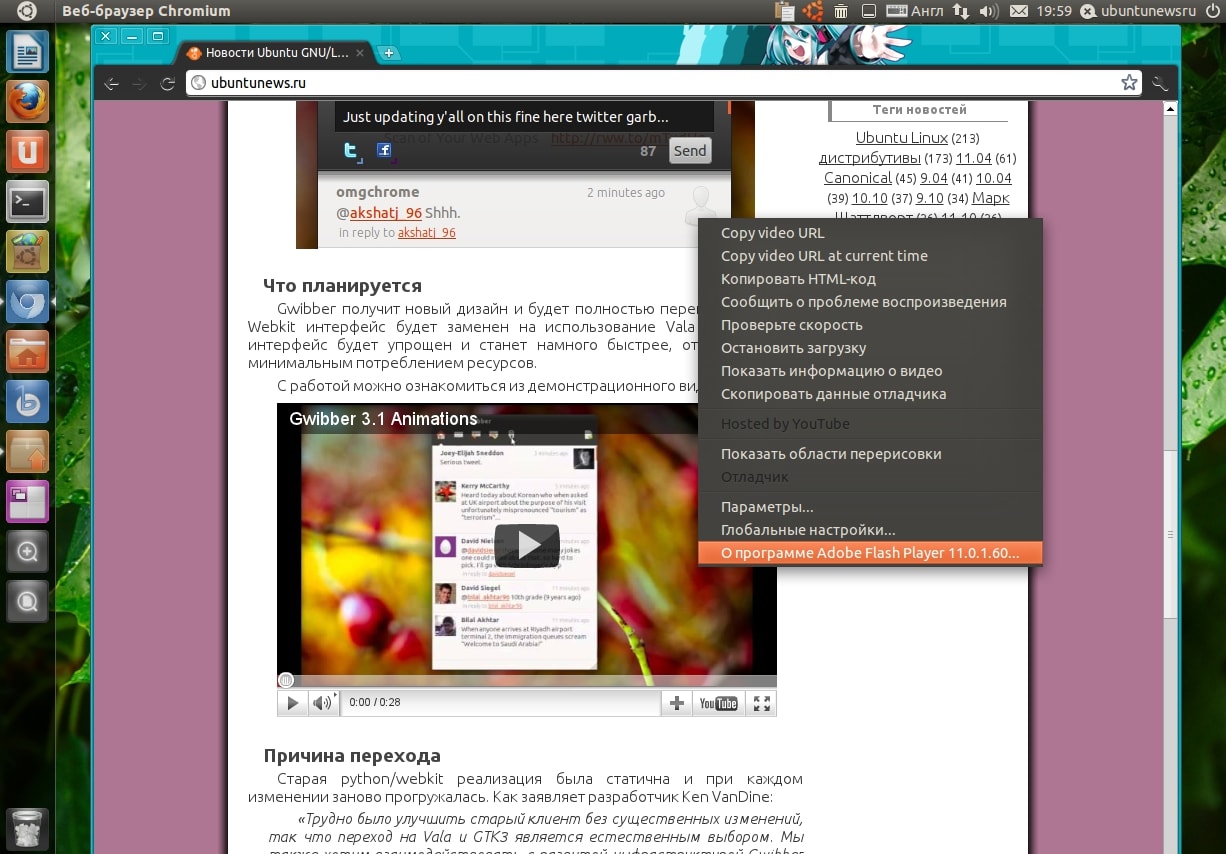Image resolution: width=1226 pixels, height=854 pixels.
Task: Open the sound volume indicator
Action: (989, 11)
